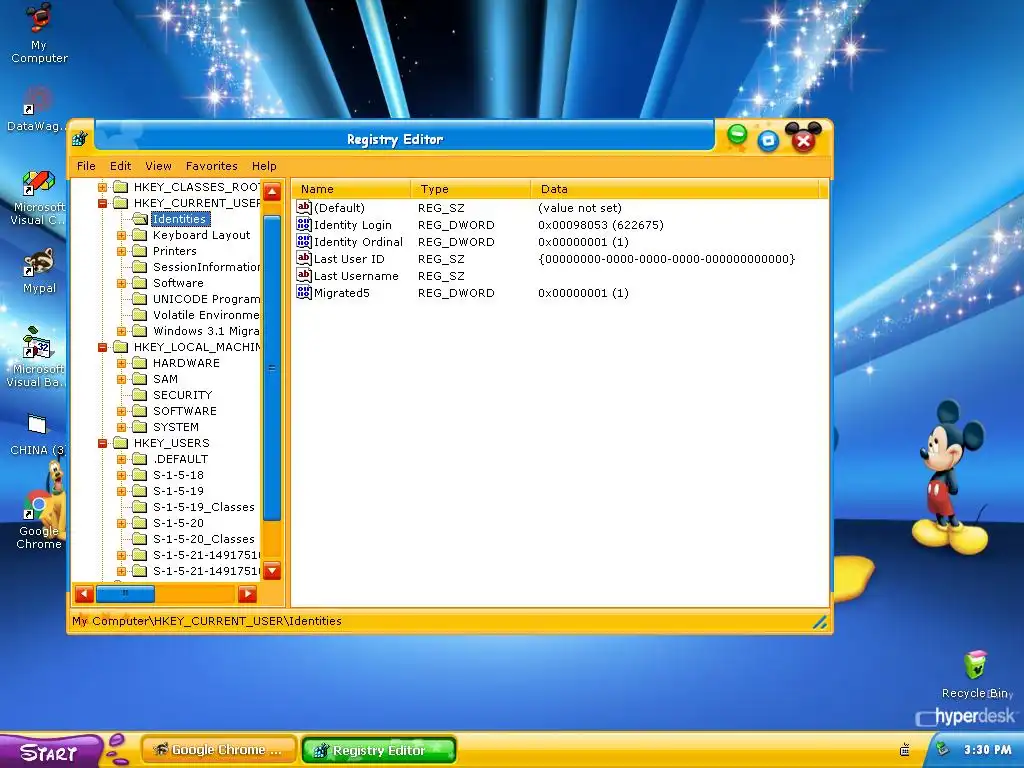This screenshot has height=768, width=1024.
Task: Open the Mypal browser shortcut
Action: (x=39, y=270)
